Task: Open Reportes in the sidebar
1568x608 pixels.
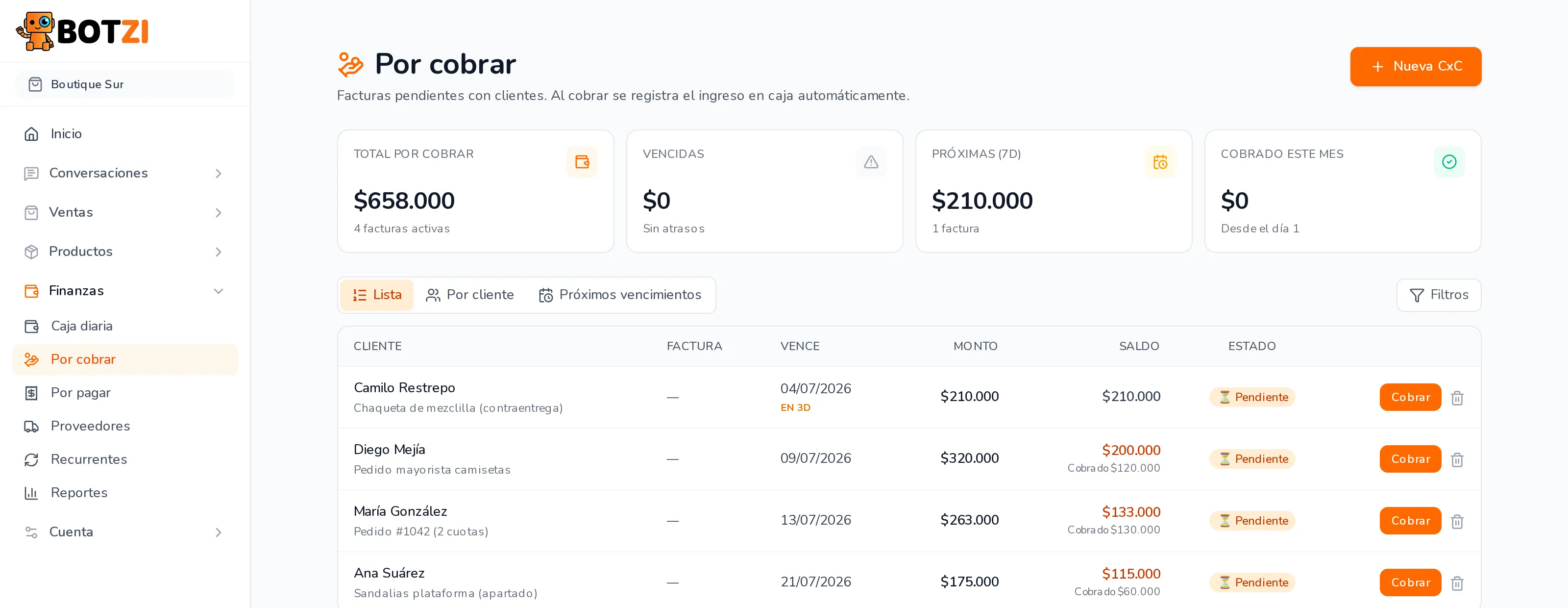Action: 125,493
